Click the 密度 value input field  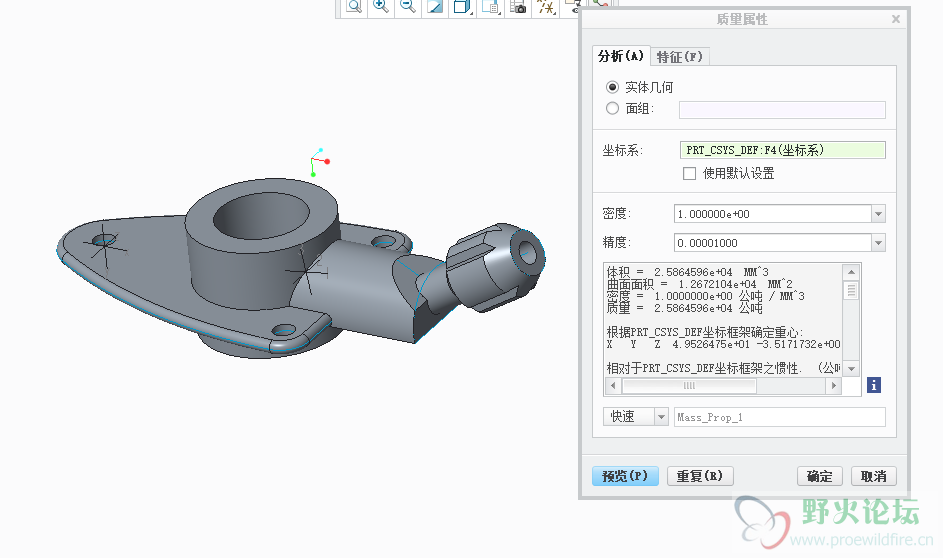pos(773,214)
